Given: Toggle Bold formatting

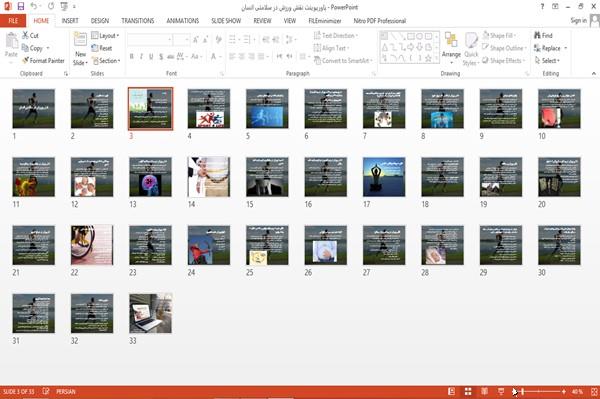Looking at the screenshot, I should tap(132, 57).
